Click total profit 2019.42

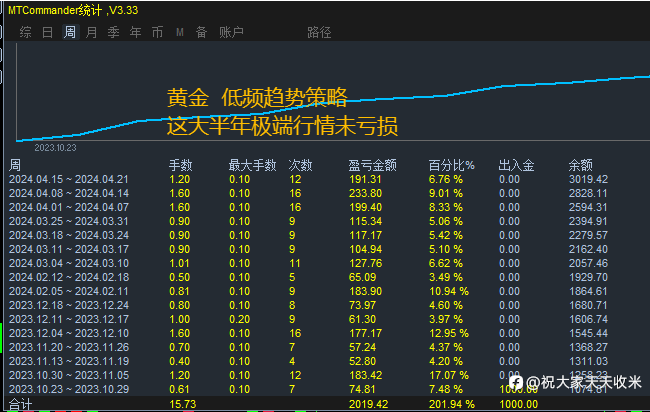coord(369,404)
